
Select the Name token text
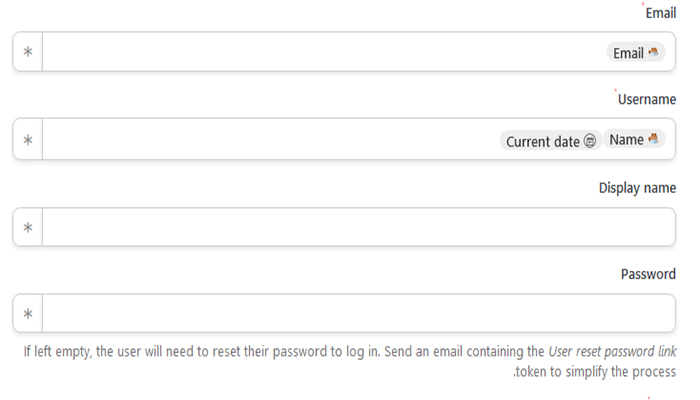coord(626,140)
